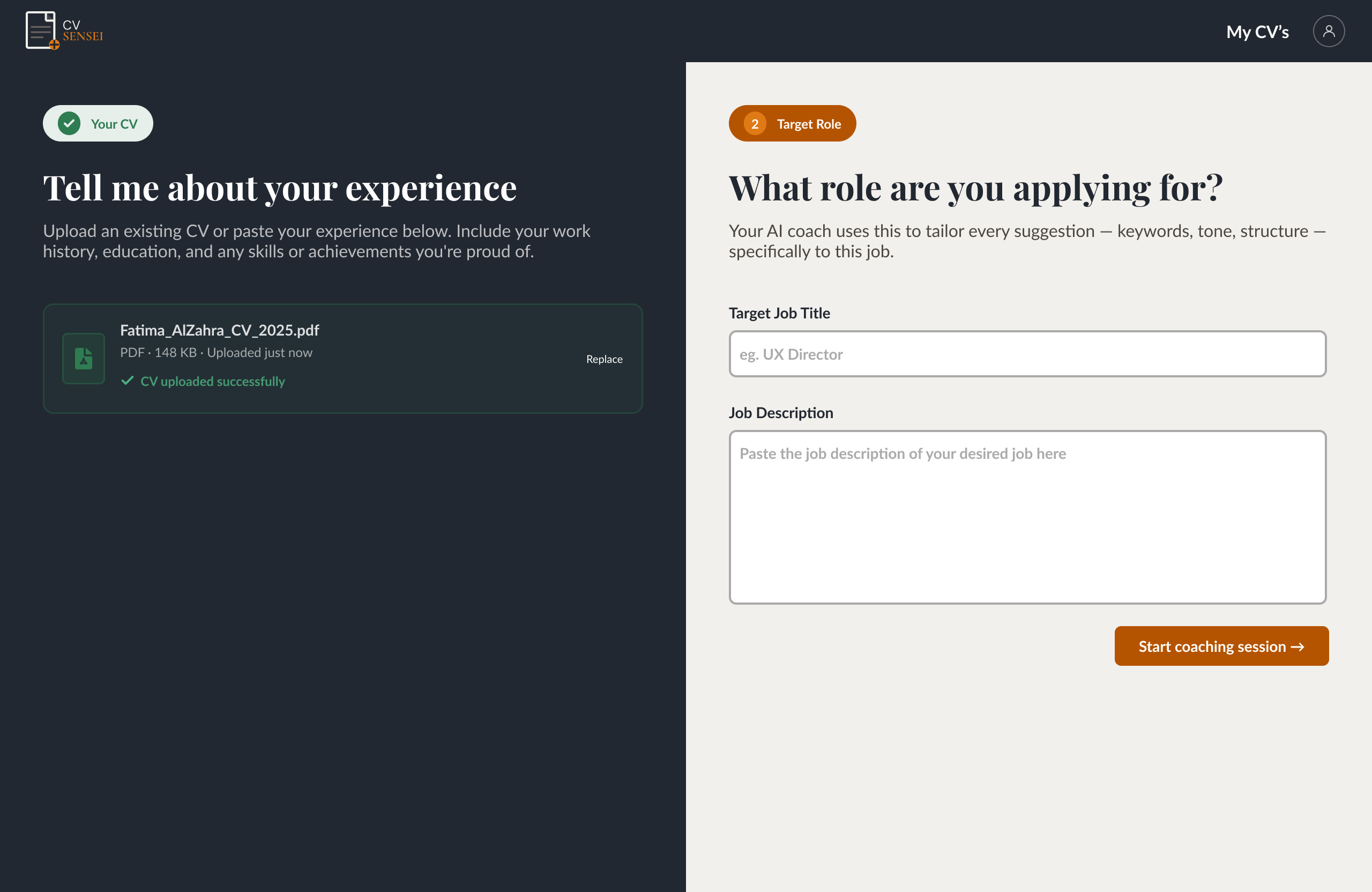1372x892 pixels.
Task: Click the number 2 circle in Target Role badge
Action: coord(754,123)
